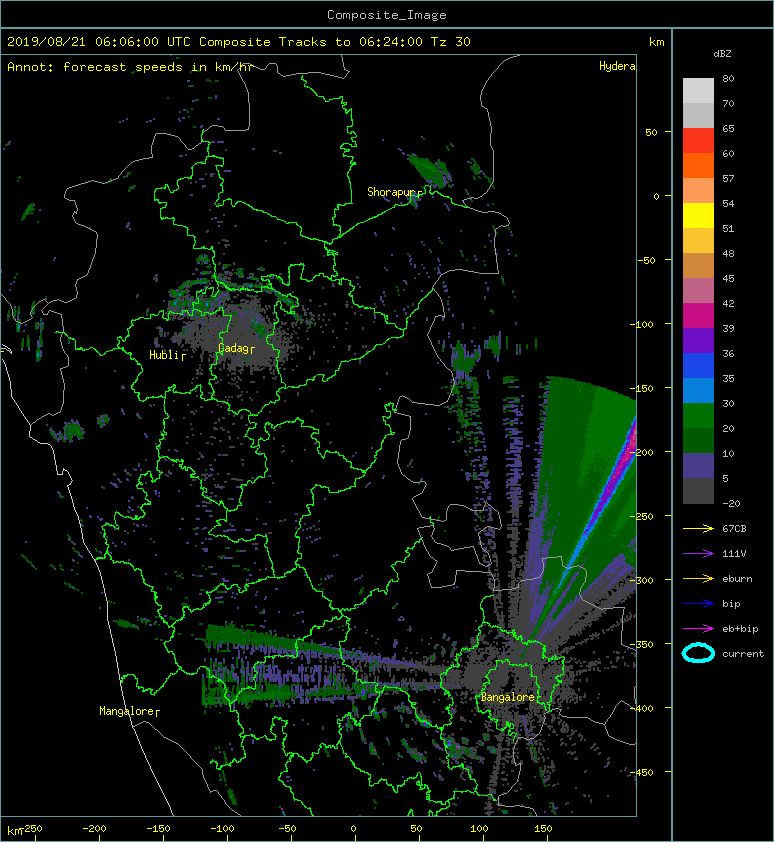Viewport: 774px width, 842px height.
Task: Click the cyan 'current' ellipse legend icon
Action: (x=698, y=653)
